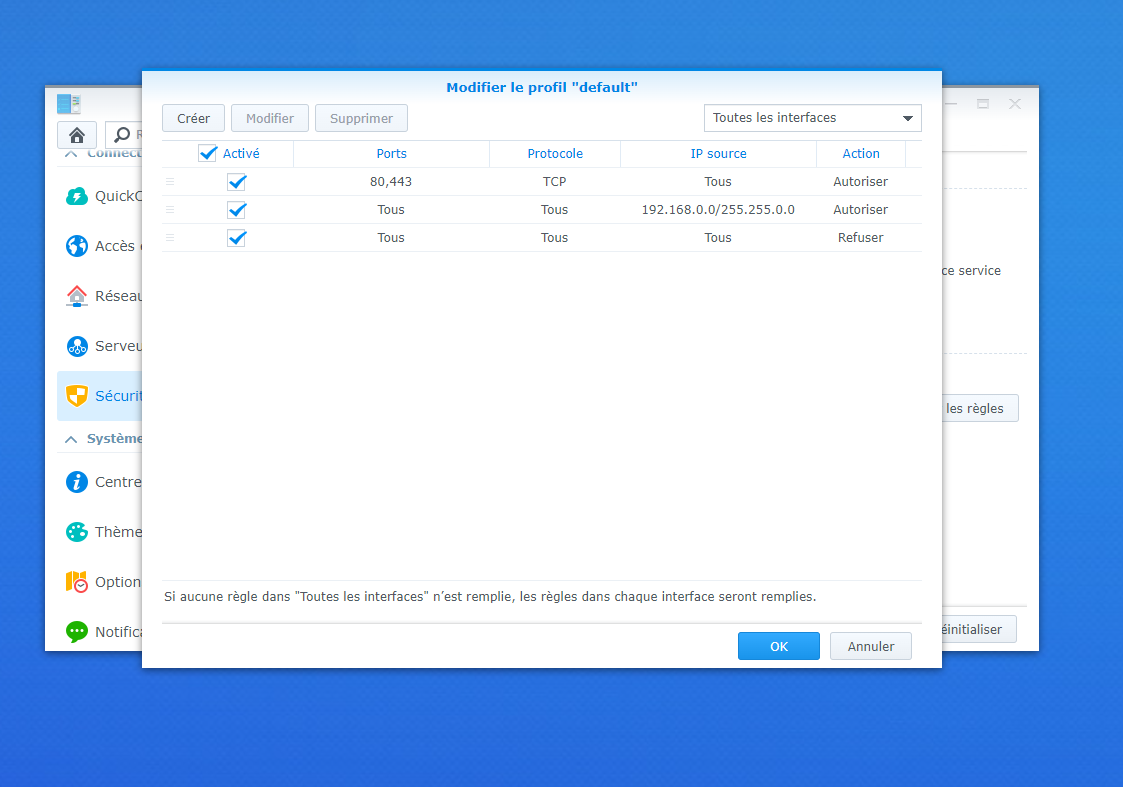Confirm with the OK button
This screenshot has height=787, width=1123.
[x=778, y=646]
